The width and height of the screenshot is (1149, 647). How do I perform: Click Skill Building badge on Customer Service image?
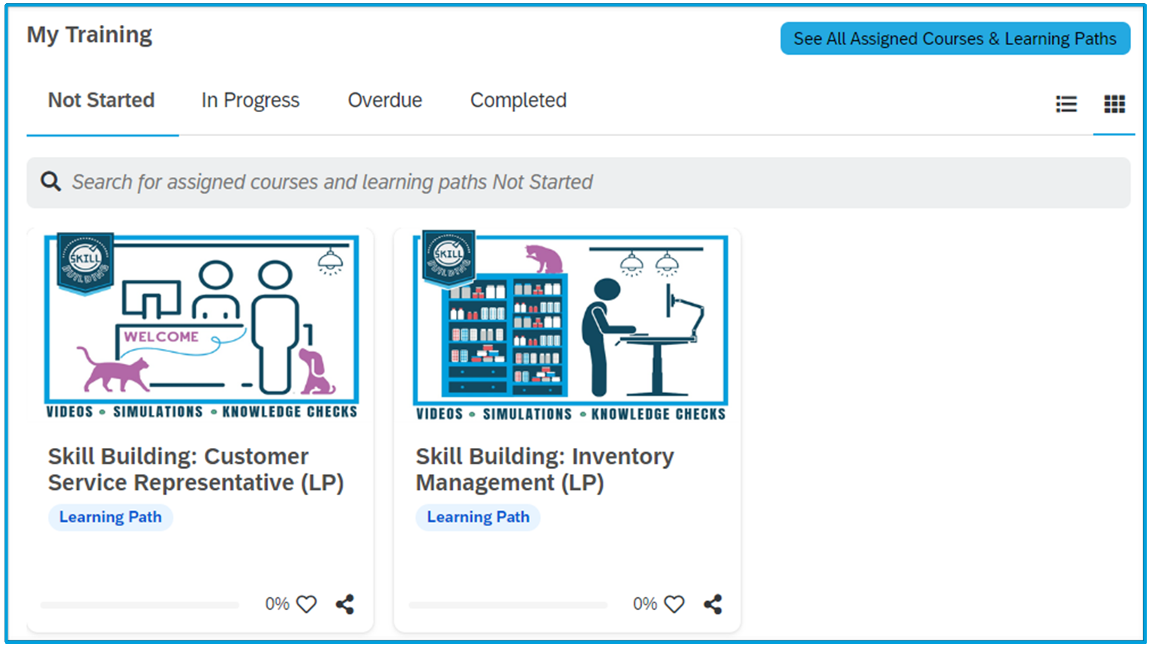[85, 263]
